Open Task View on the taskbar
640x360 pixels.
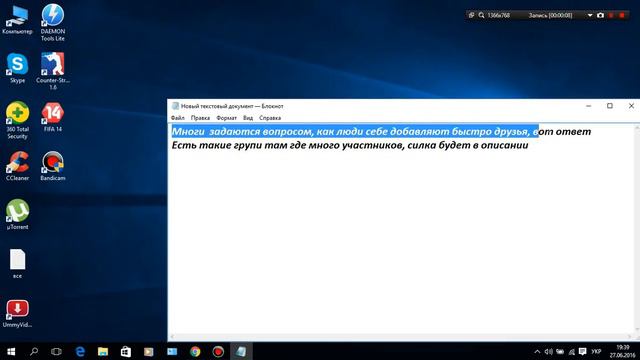point(56,351)
